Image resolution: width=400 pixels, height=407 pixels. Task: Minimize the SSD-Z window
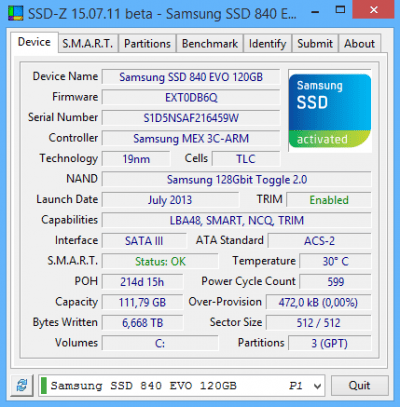pos(315,12)
